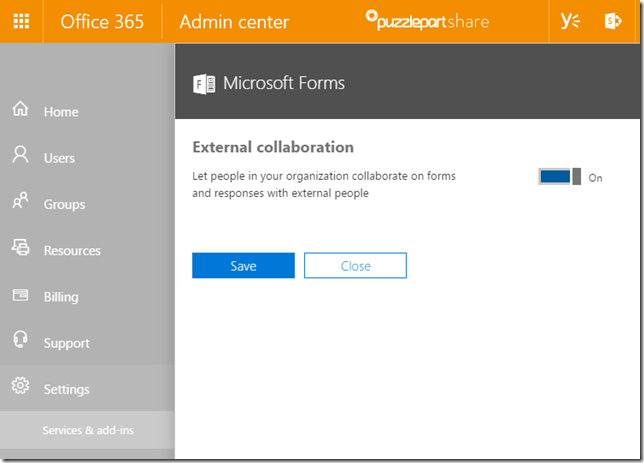Click the Users person icon
The height and width of the screenshot is (463, 644).
[x=20, y=154]
